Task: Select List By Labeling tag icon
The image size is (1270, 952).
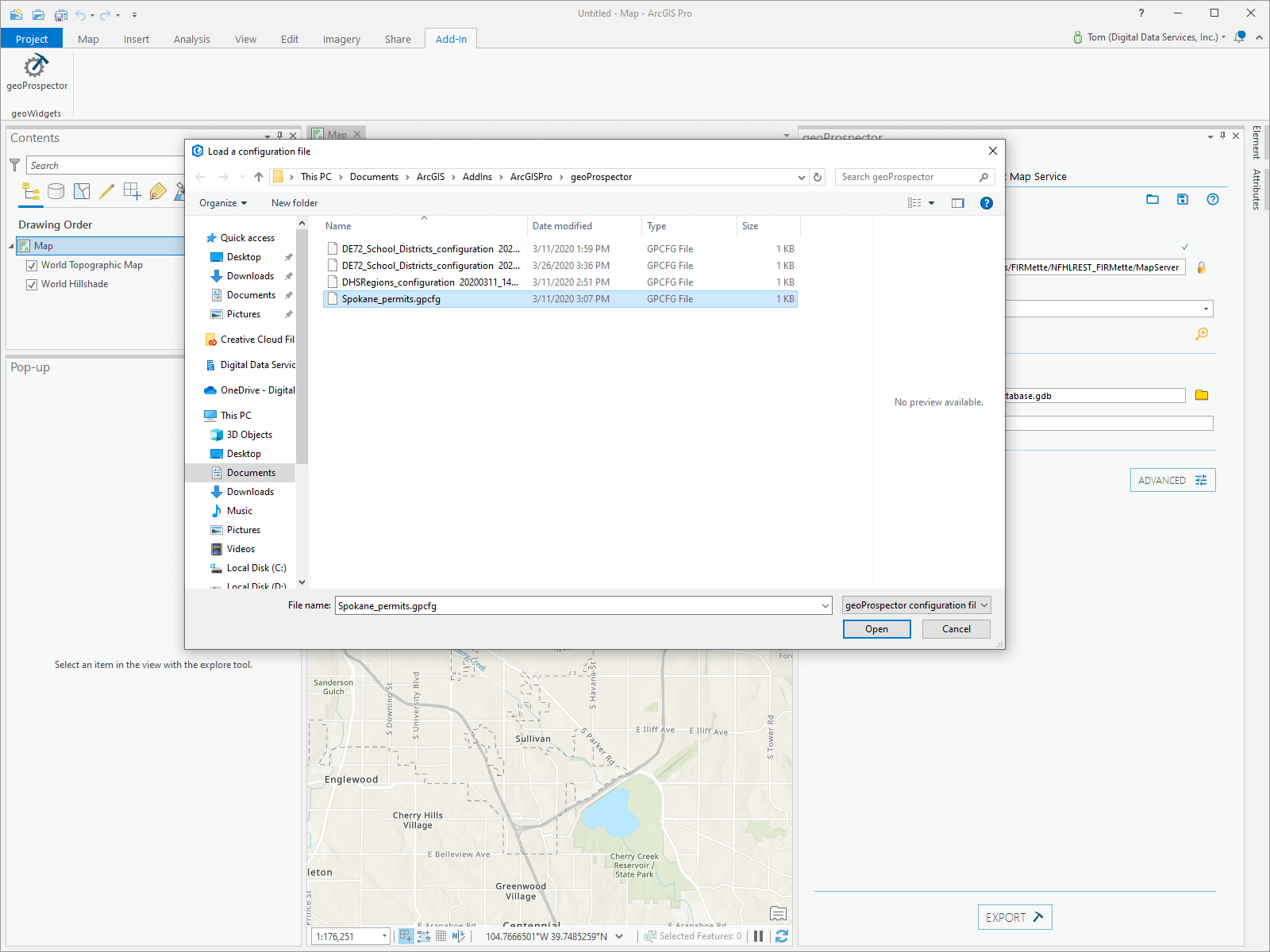Action: 158,191
